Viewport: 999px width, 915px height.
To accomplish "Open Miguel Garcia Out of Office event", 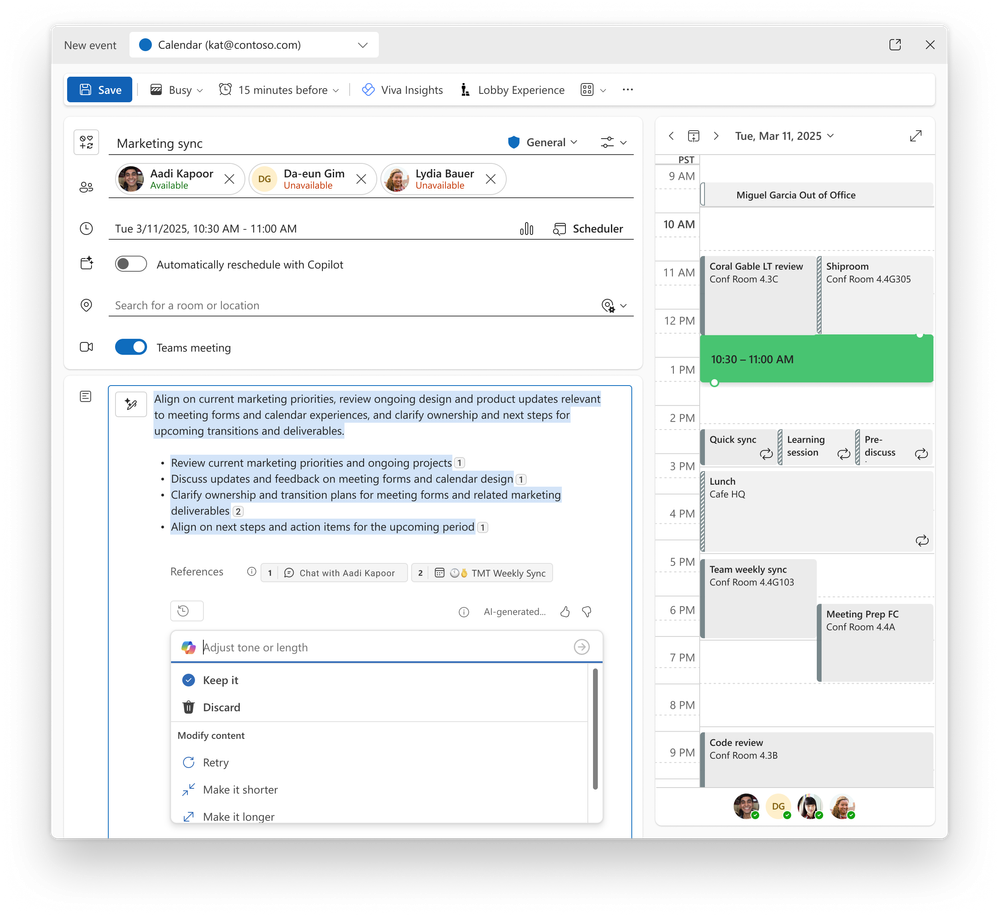I will click(817, 195).
